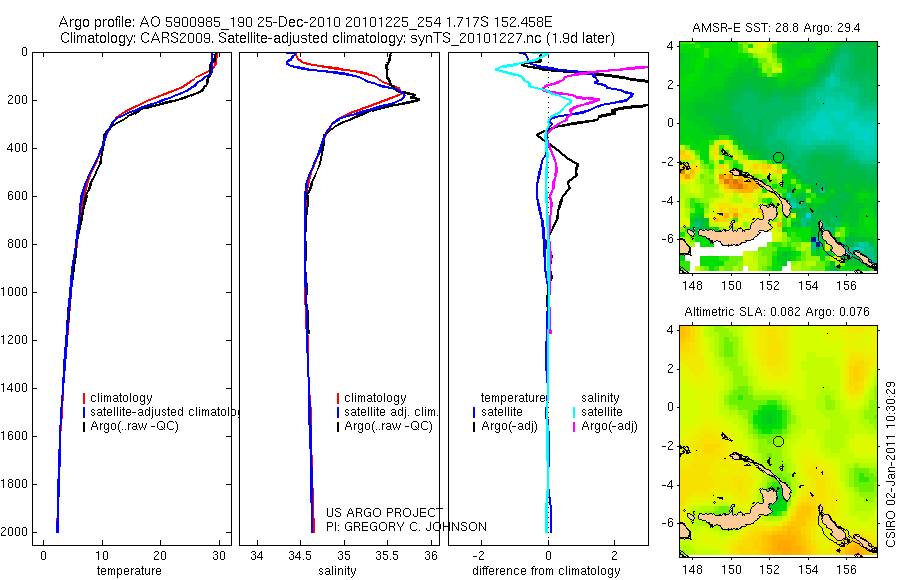Screen dimensions: 900x580
Task: Click magenta marker beside salinity 'Argo(-adj)'
Action: [574, 427]
